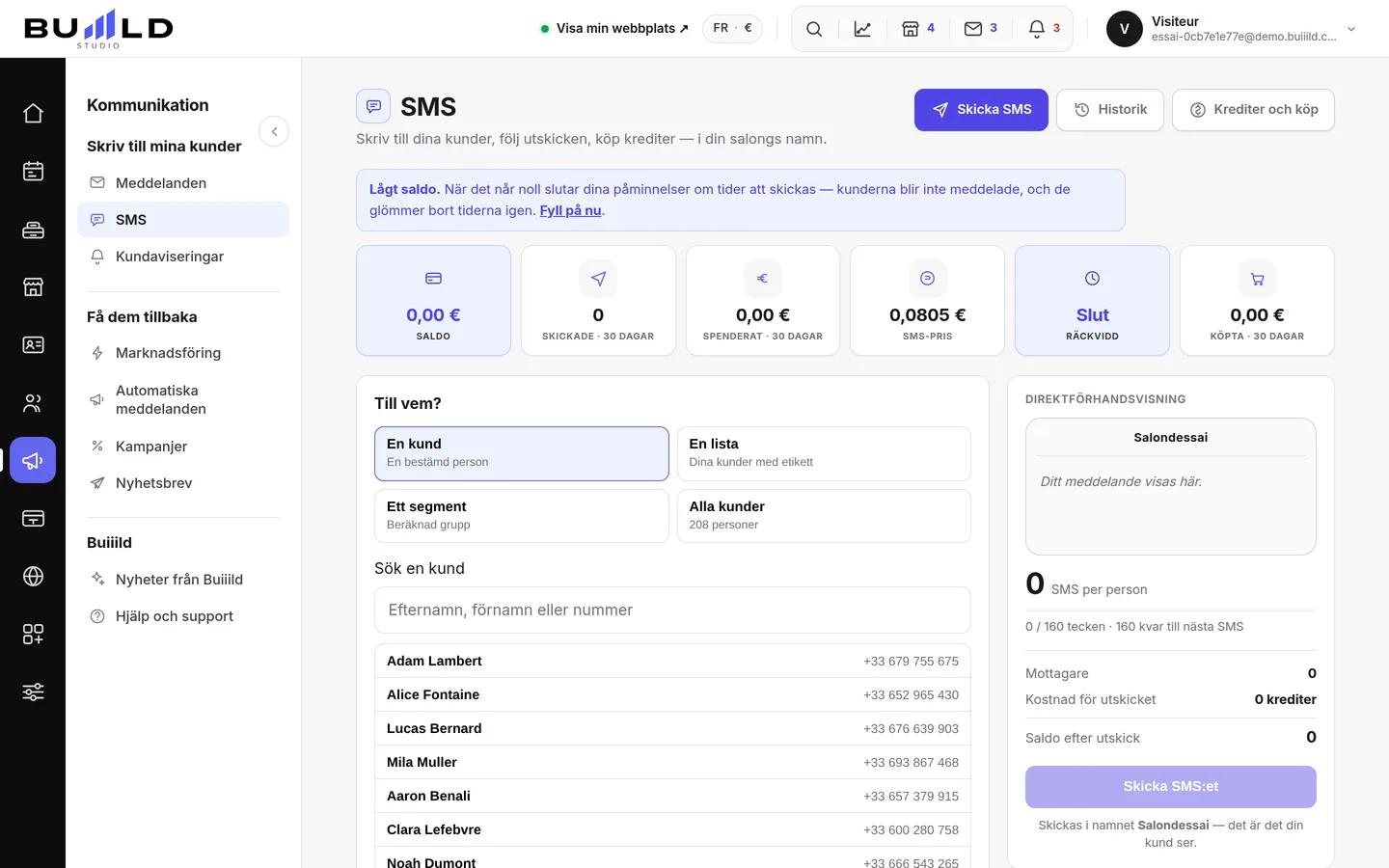
Task: Open Kampanjer in the side menu
Action: point(183,447)
